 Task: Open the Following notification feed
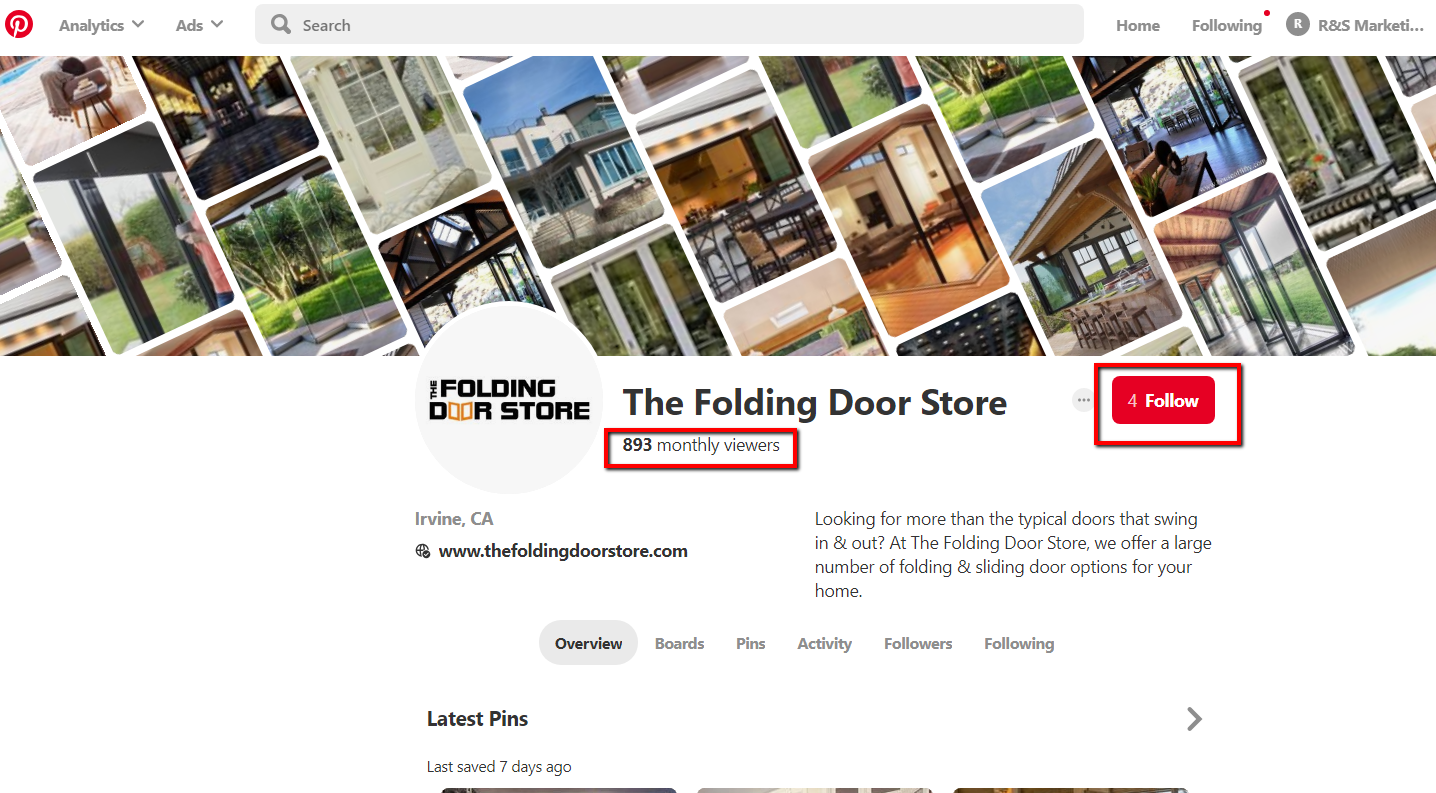[x=1227, y=25]
